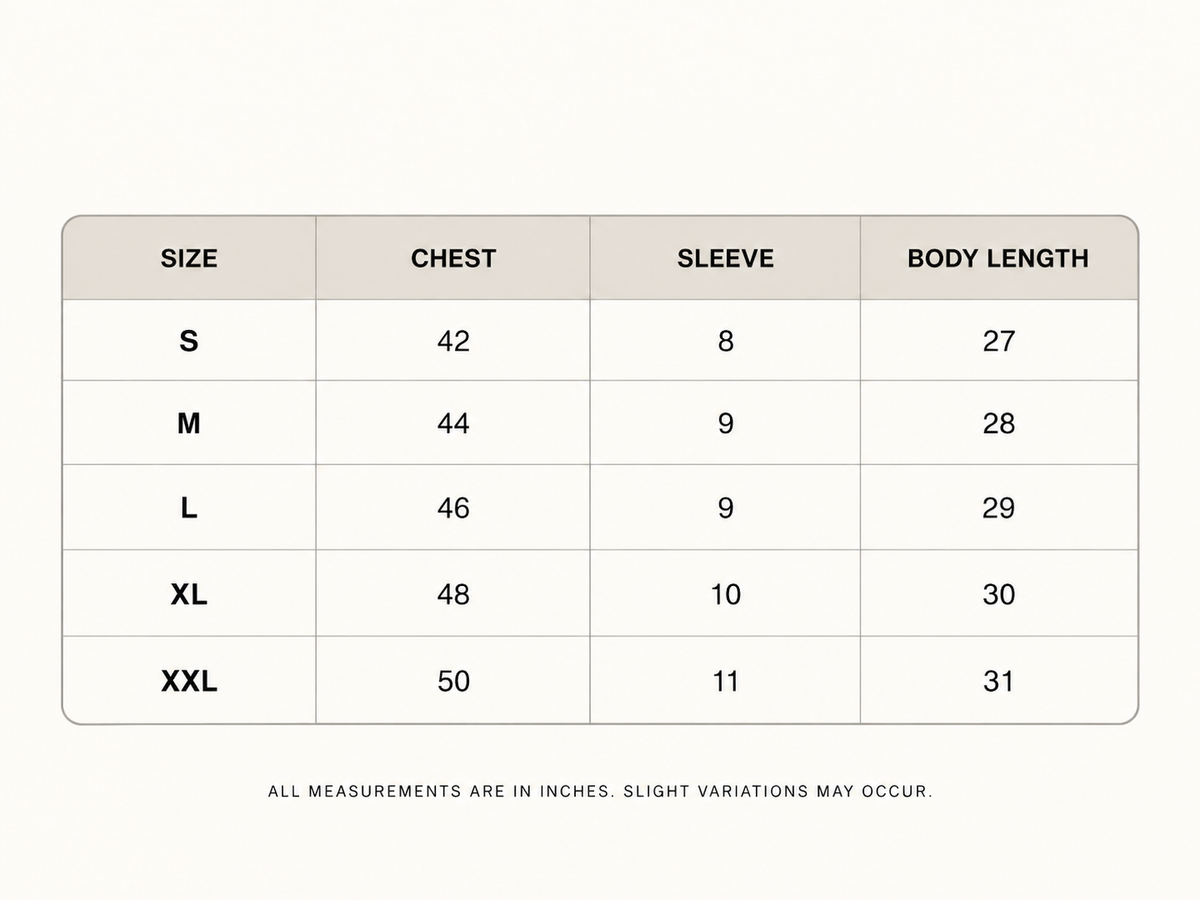1200x900 pixels.
Task: Click sleeve value 8 for size S
Action: 725,341
